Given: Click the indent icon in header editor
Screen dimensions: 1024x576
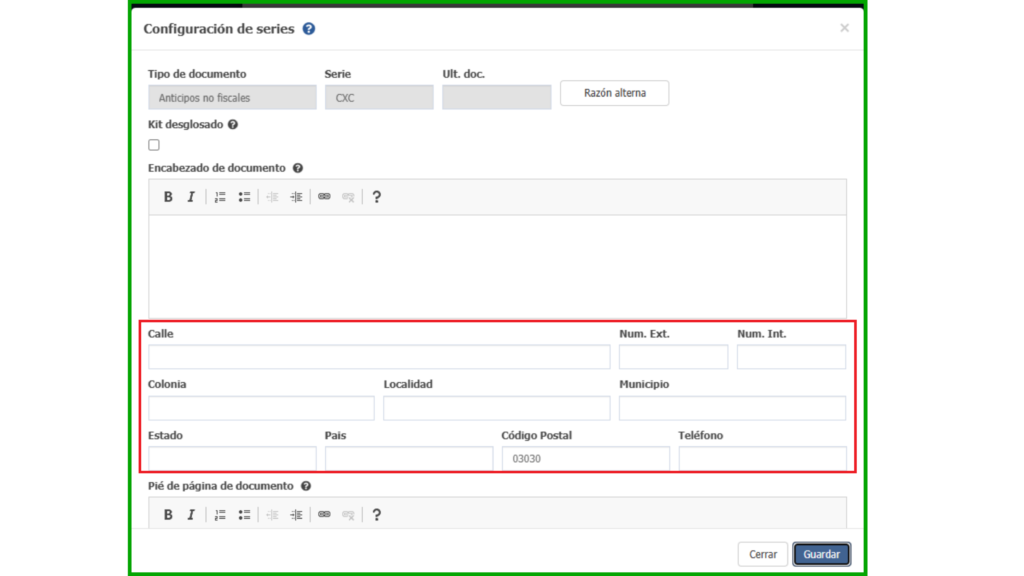Looking at the screenshot, I should coord(296,197).
